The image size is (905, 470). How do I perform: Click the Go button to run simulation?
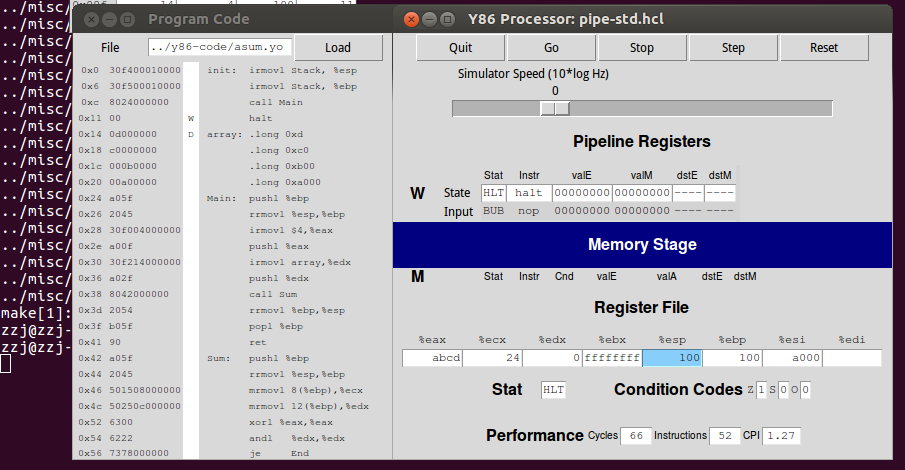click(551, 48)
